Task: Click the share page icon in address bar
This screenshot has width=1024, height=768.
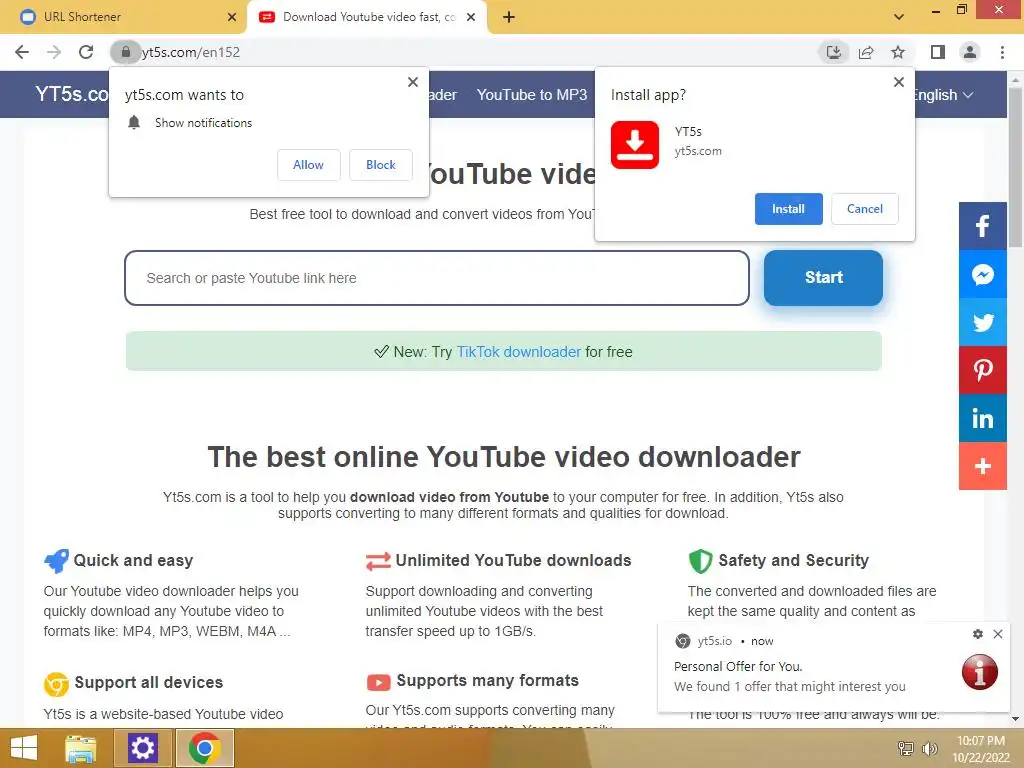Action: click(x=866, y=52)
